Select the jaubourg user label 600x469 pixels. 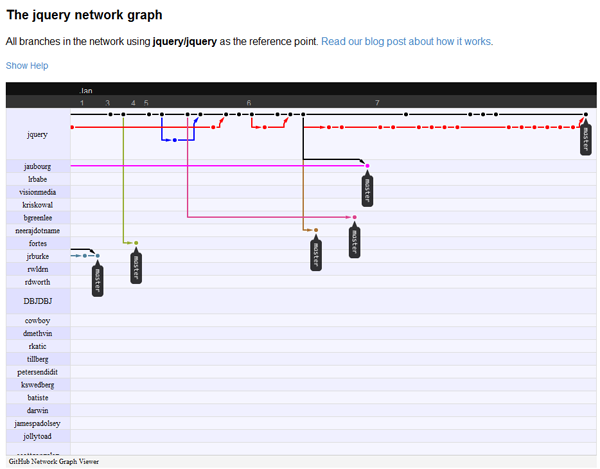pyautogui.click(x=37, y=166)
